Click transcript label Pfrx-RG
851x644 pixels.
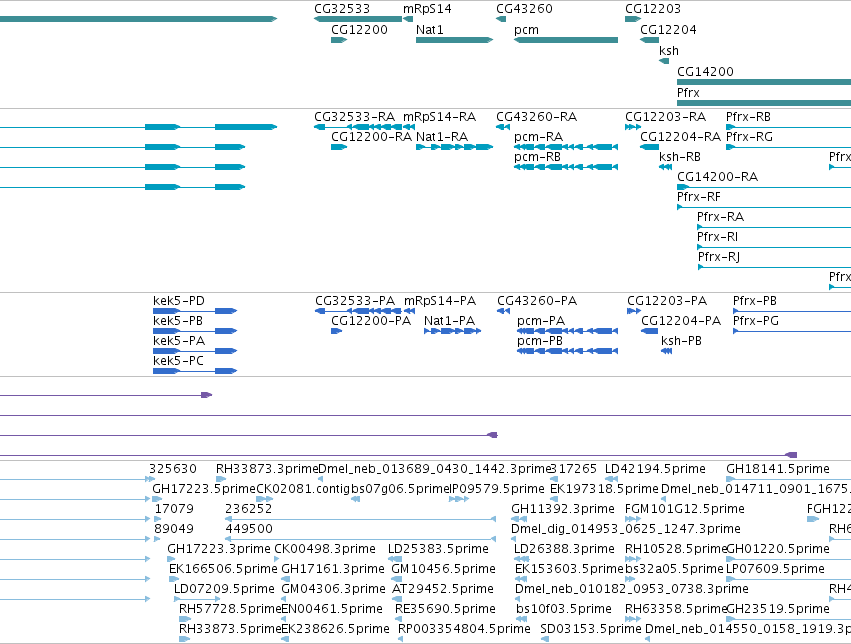click(750, 137)
